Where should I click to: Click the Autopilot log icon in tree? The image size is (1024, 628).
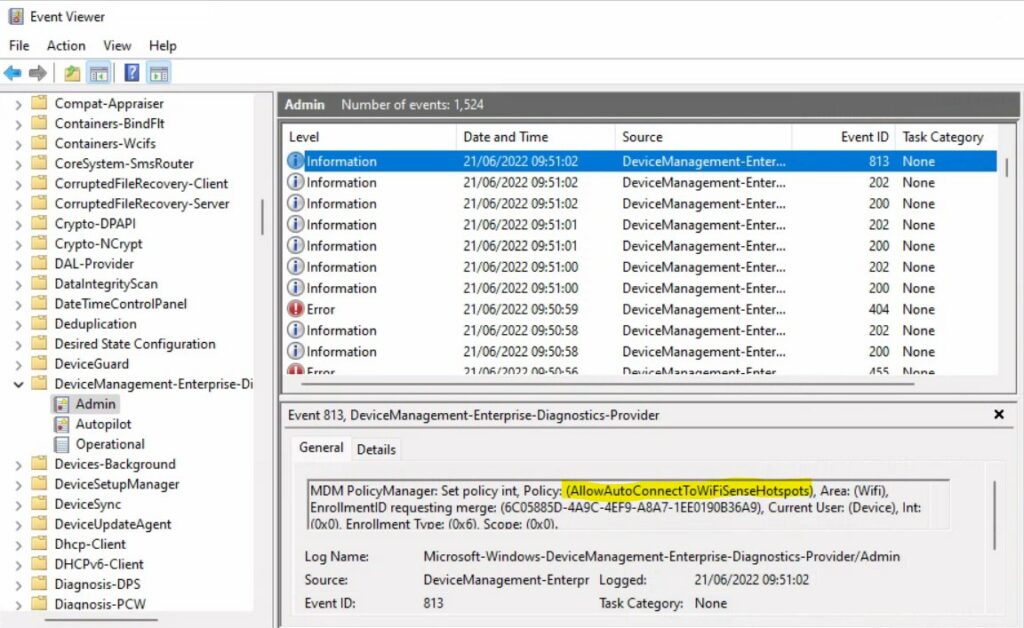pos(61,424)
